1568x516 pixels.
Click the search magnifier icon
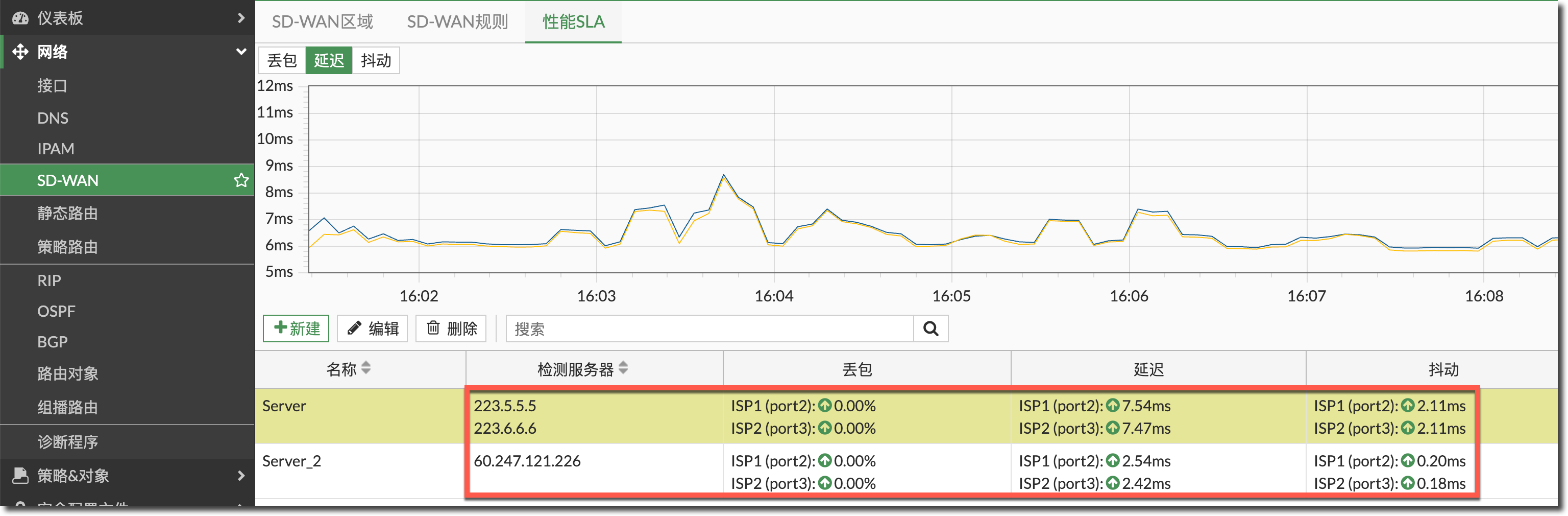[930, 329]
